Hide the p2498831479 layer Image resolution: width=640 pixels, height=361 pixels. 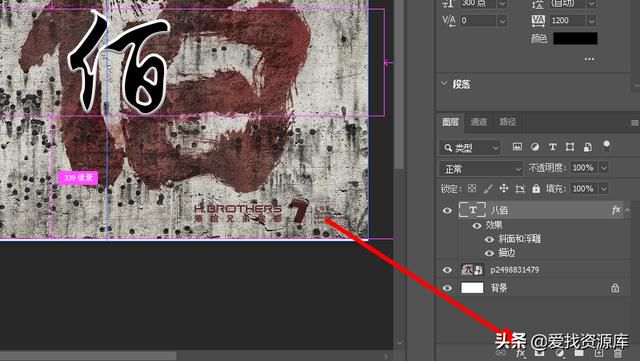click(x=447, y=270)
